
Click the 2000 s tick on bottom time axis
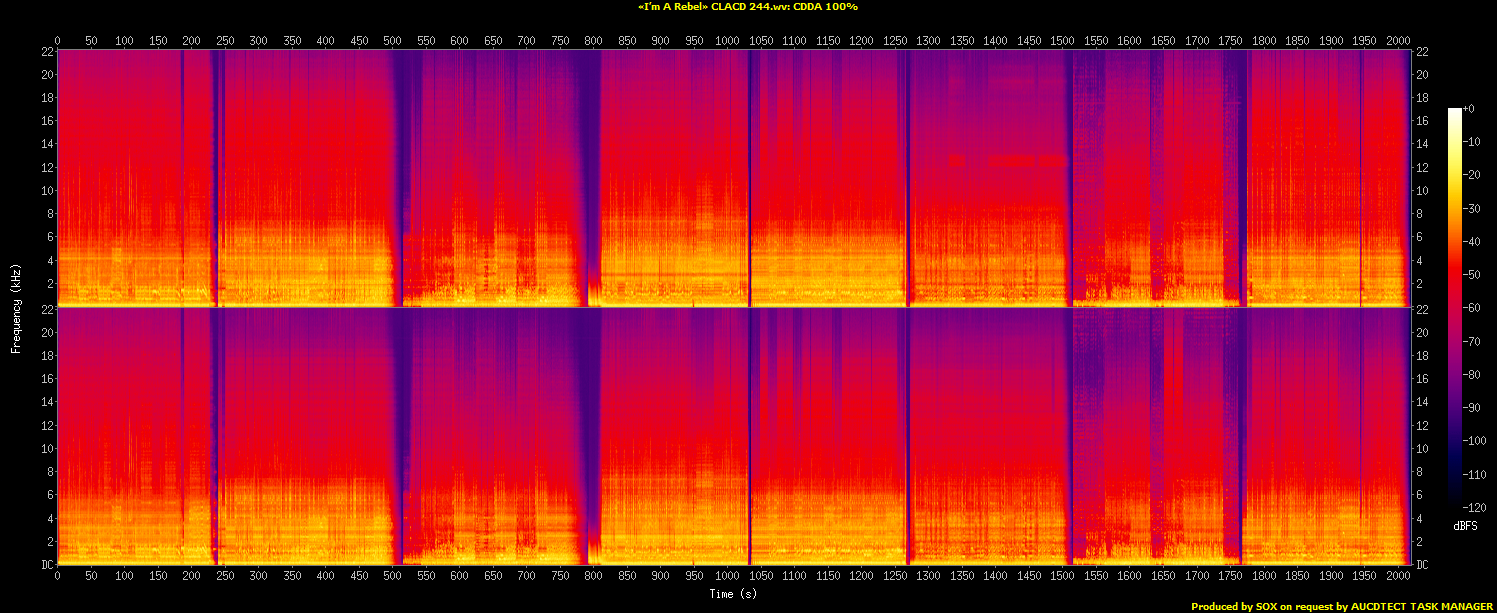(x=1397, y=577)
